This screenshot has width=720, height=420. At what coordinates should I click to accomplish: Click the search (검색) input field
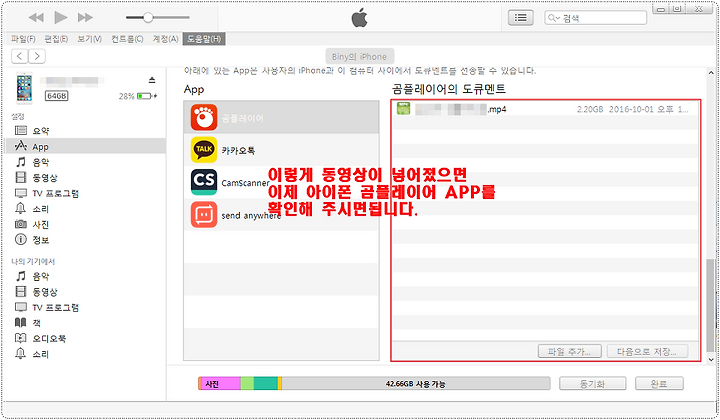[596, 18]
